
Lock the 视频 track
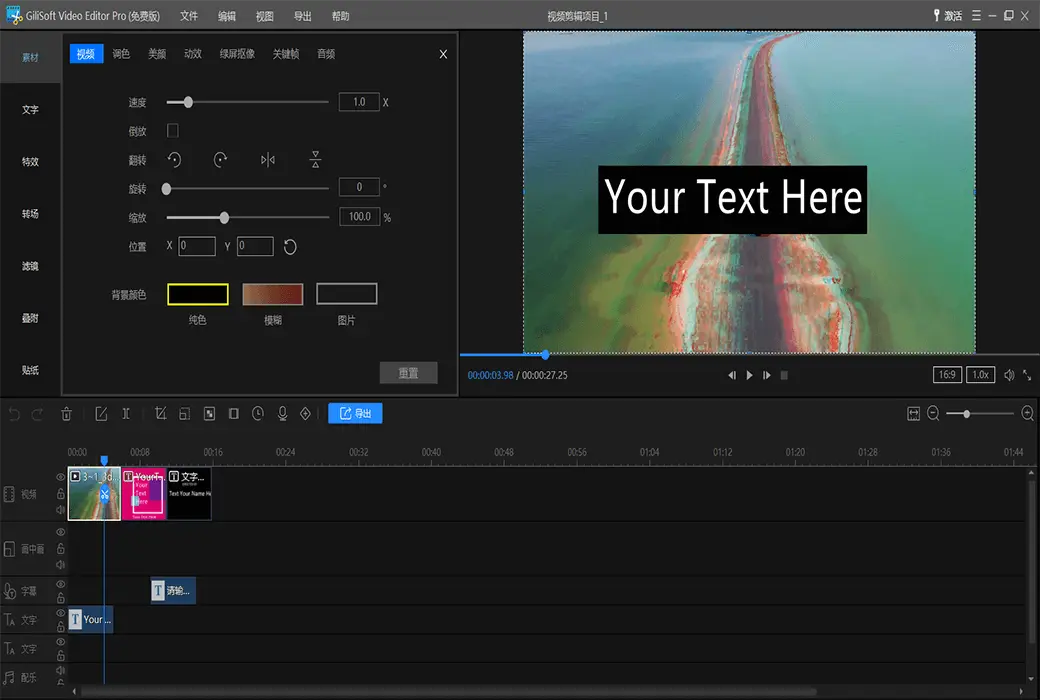pyautogui.click(x=60, y=494)
